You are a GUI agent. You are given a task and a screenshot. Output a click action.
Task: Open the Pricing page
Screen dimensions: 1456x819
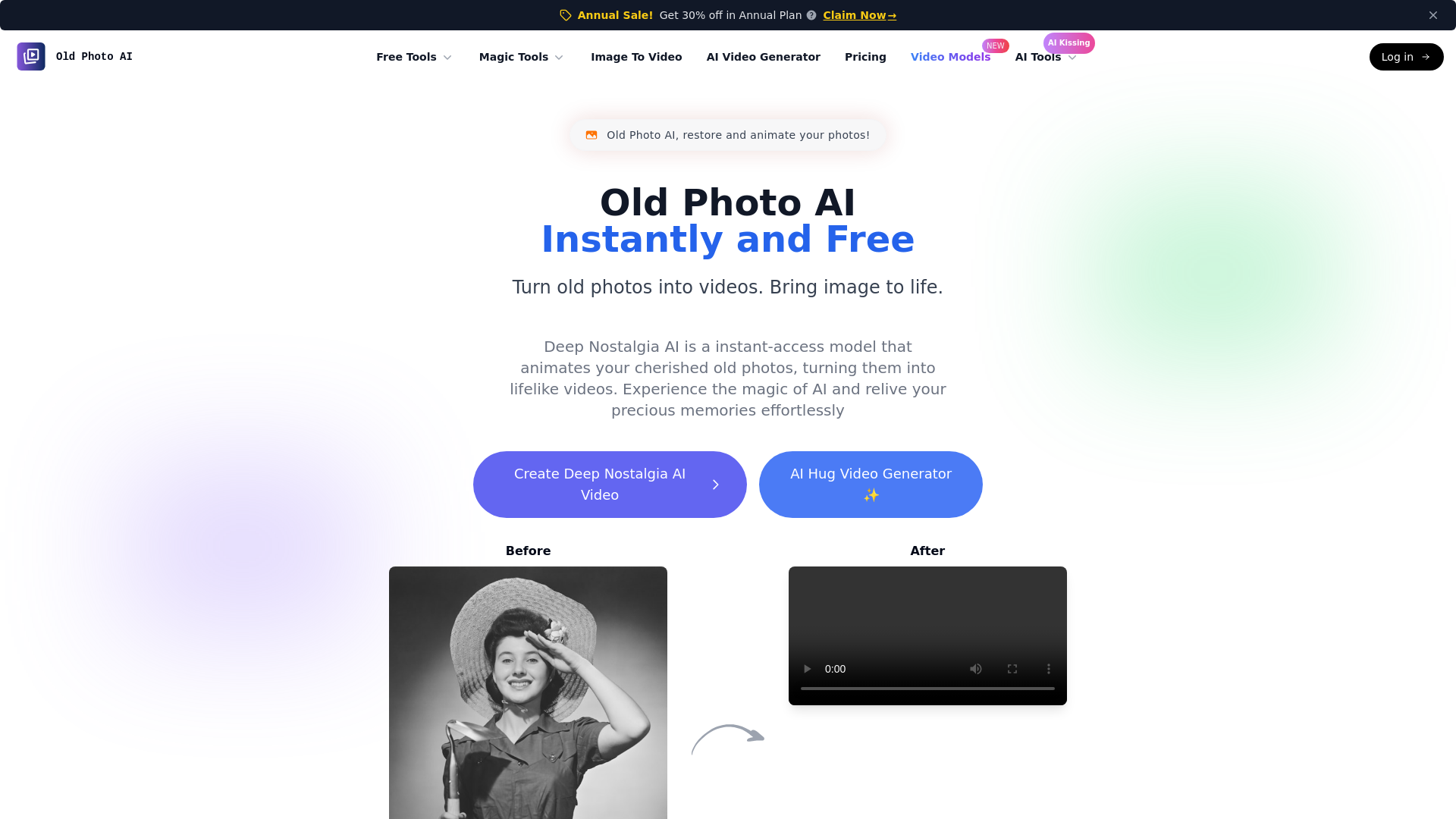click(x=865, y=56)
